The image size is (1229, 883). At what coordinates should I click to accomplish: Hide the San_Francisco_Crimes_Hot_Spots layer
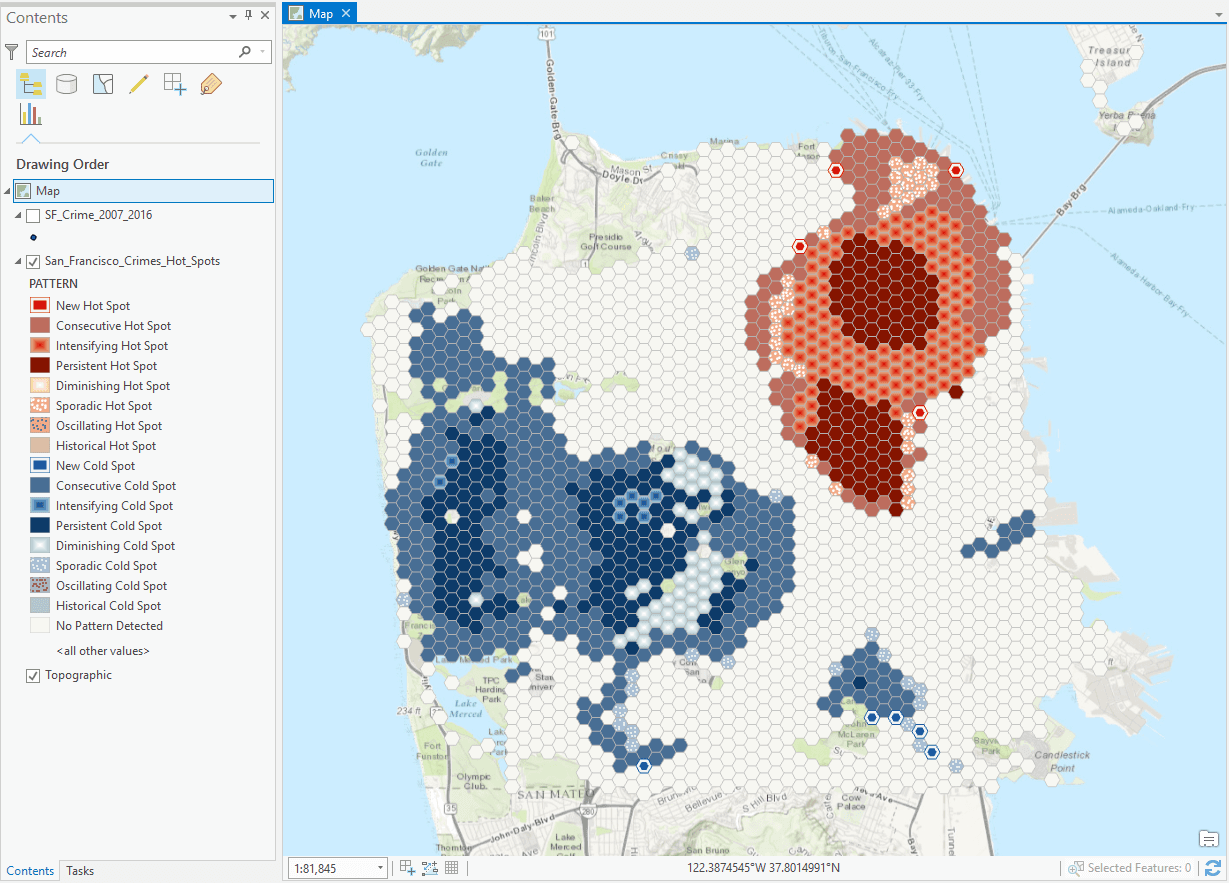pyautogui.click(x=33, y=260)
